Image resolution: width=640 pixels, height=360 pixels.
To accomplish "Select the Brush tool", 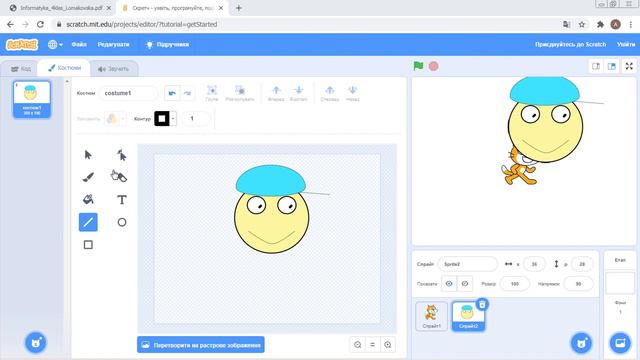I will tap(88, 177).
